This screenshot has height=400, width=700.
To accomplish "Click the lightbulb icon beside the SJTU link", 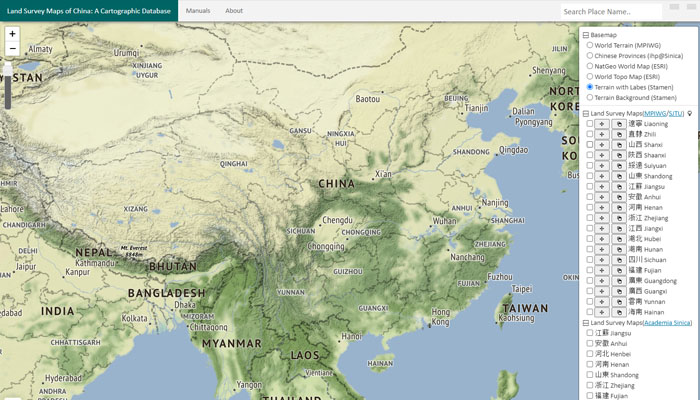I will [690, 113].
